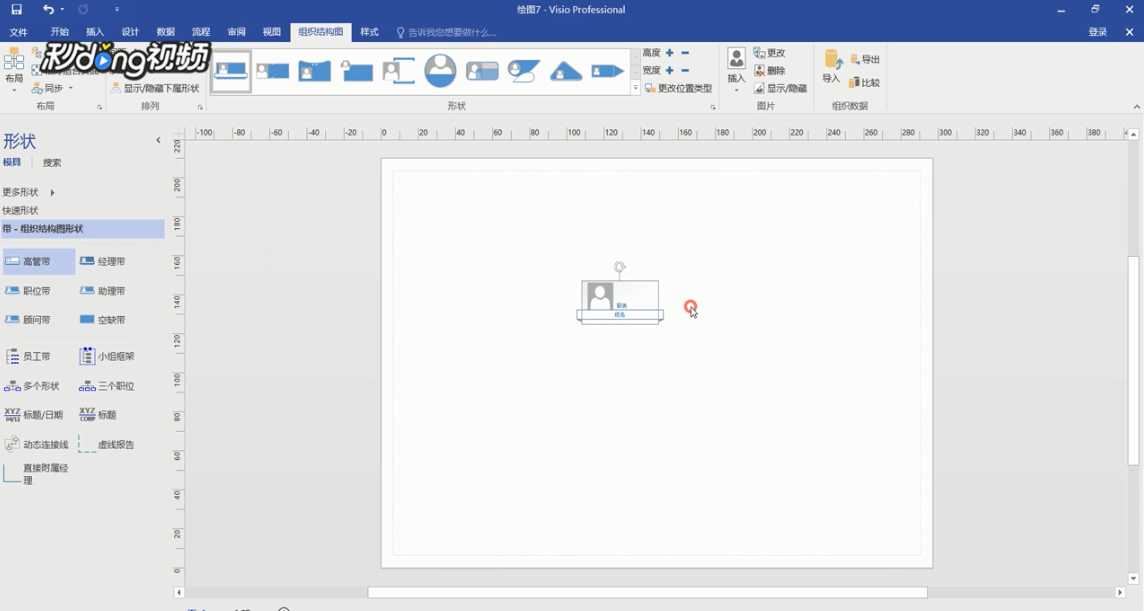The height and width of the screenshot is (611, 1144).
Task: Click 导出 organization data button
Action: tap(865, 59)
